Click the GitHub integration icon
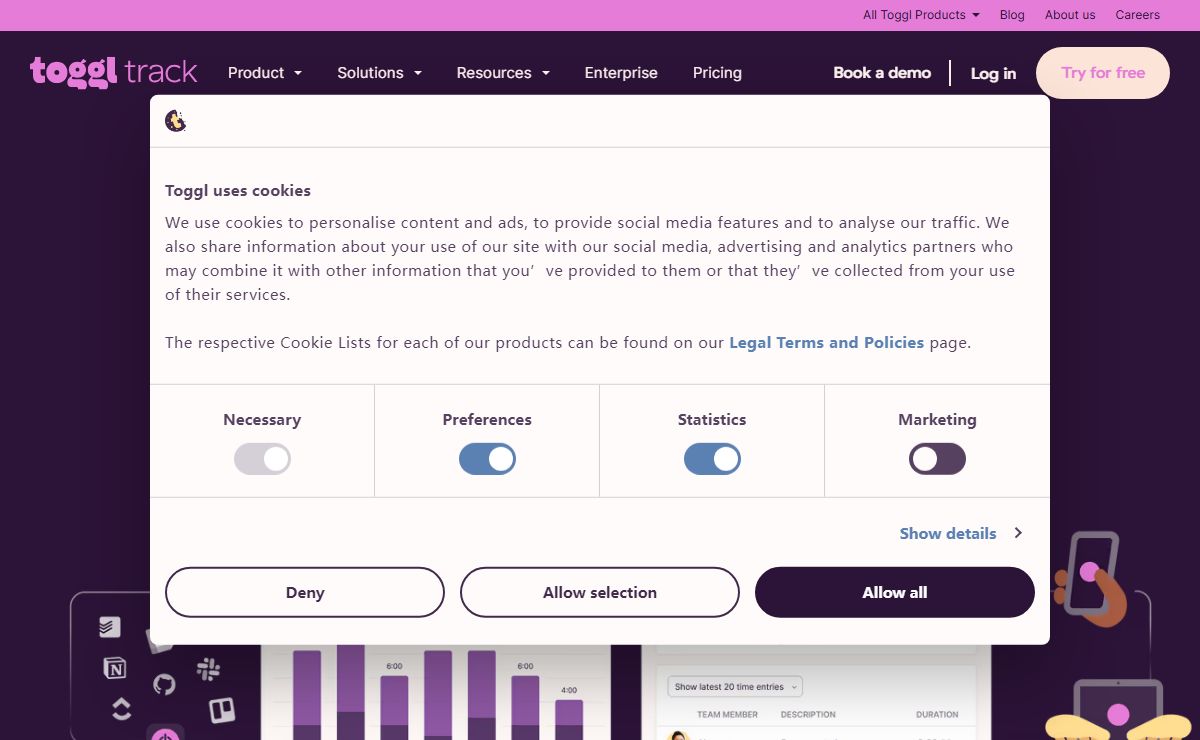The height and width of the screenshot is (740, 1200). (164, 684)
